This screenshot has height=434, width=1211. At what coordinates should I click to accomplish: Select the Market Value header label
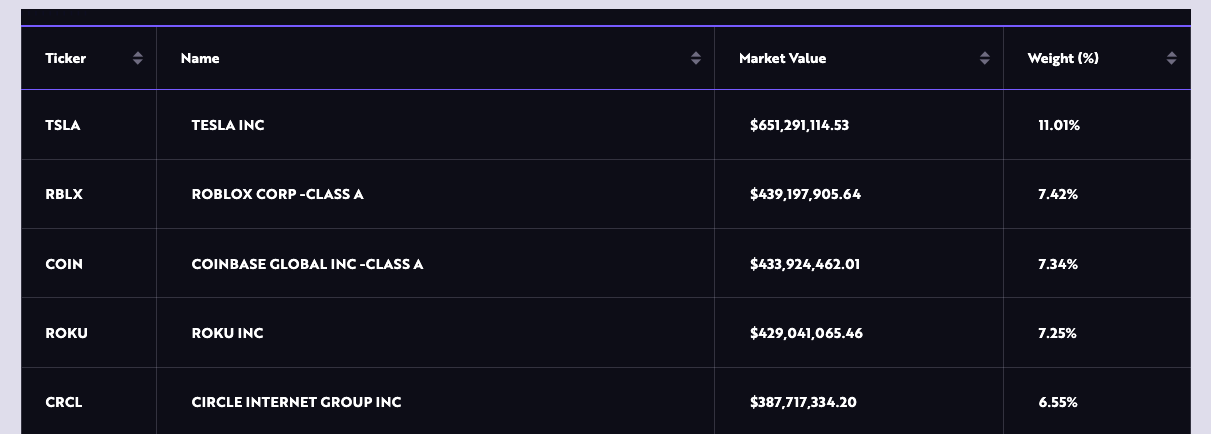tap(783, 58)
